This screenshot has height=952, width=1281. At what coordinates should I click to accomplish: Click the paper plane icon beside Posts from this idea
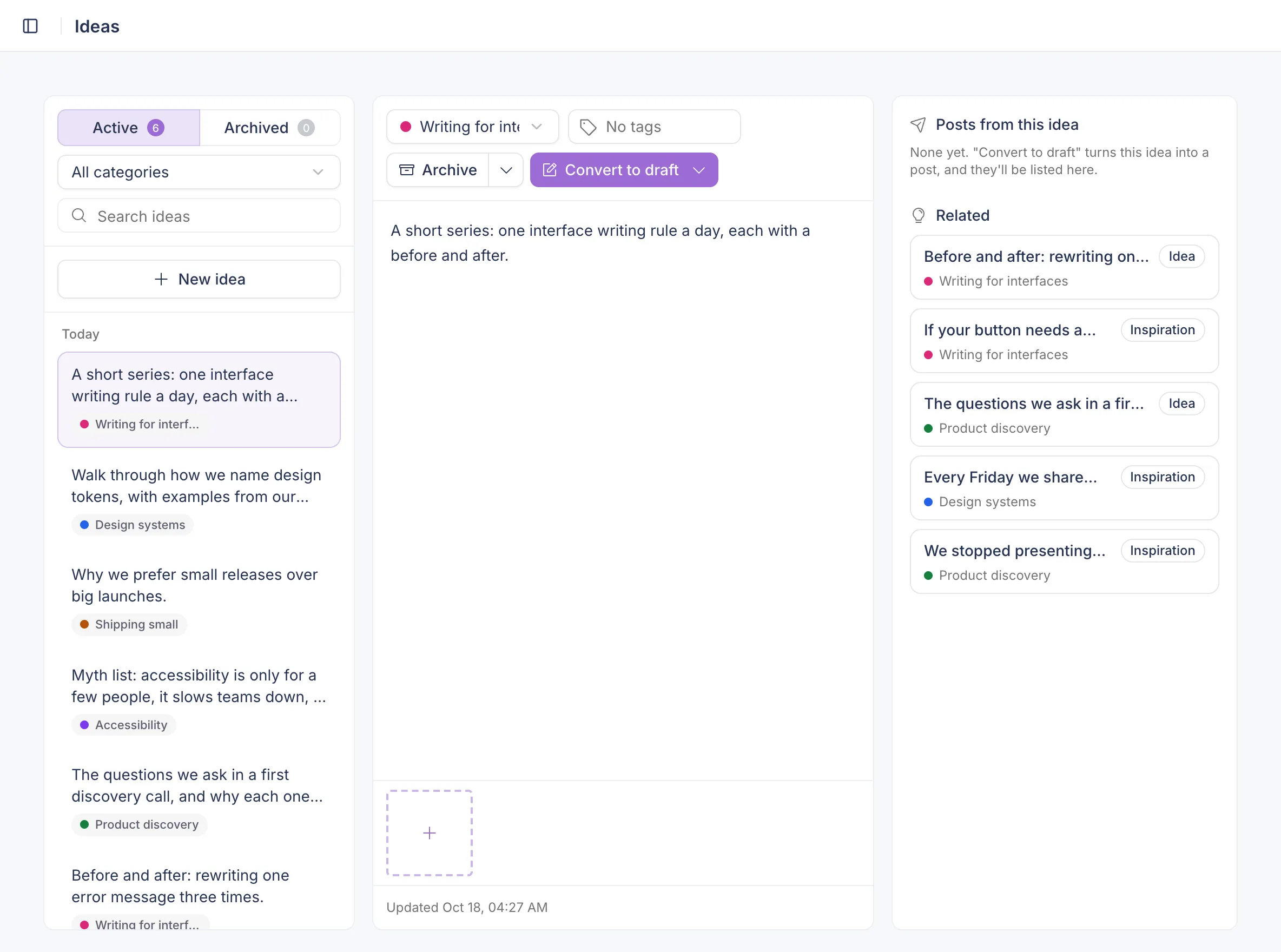click(x=918, y=124)
